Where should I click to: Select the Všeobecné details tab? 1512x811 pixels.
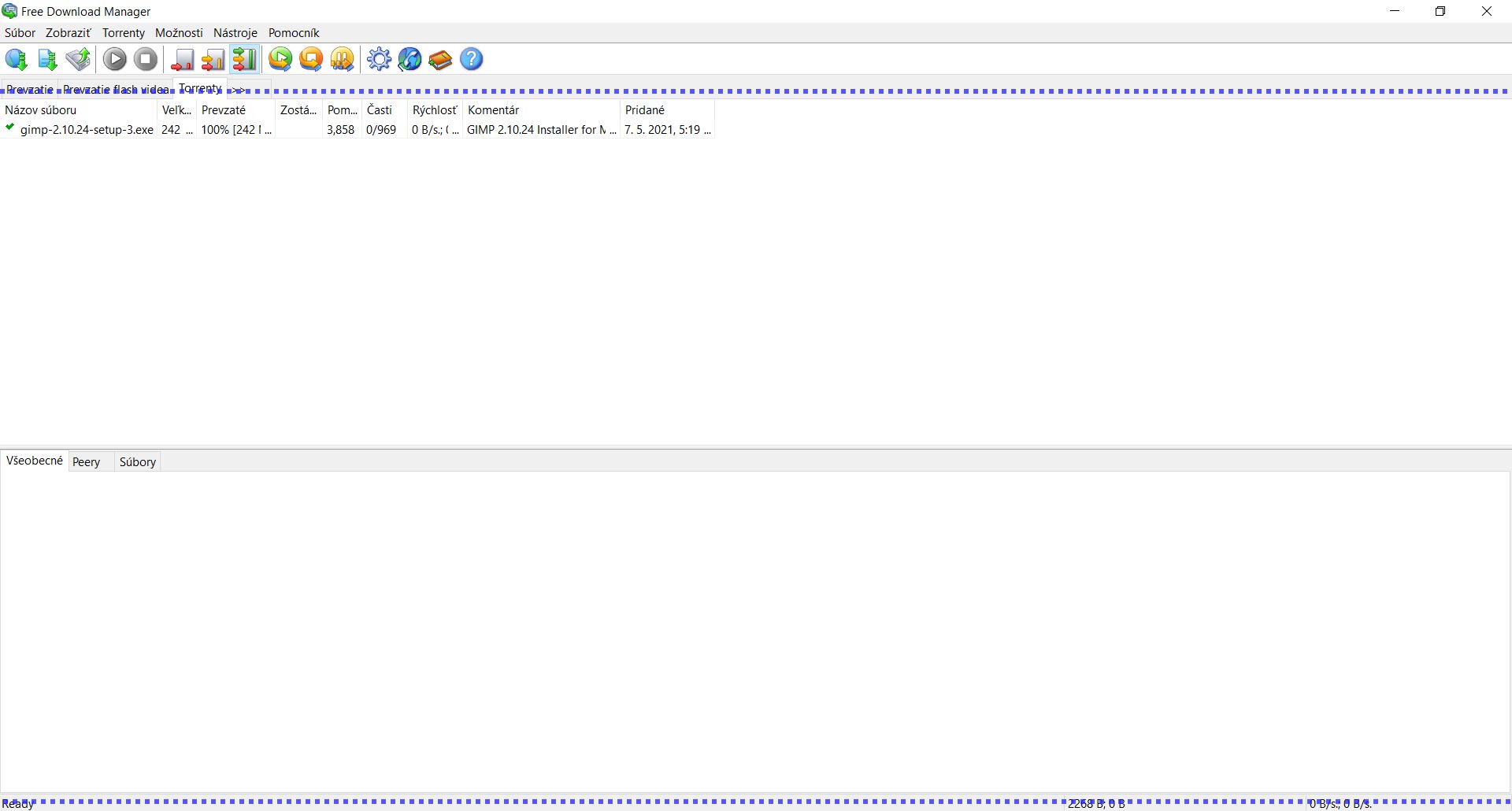(35, 461)
